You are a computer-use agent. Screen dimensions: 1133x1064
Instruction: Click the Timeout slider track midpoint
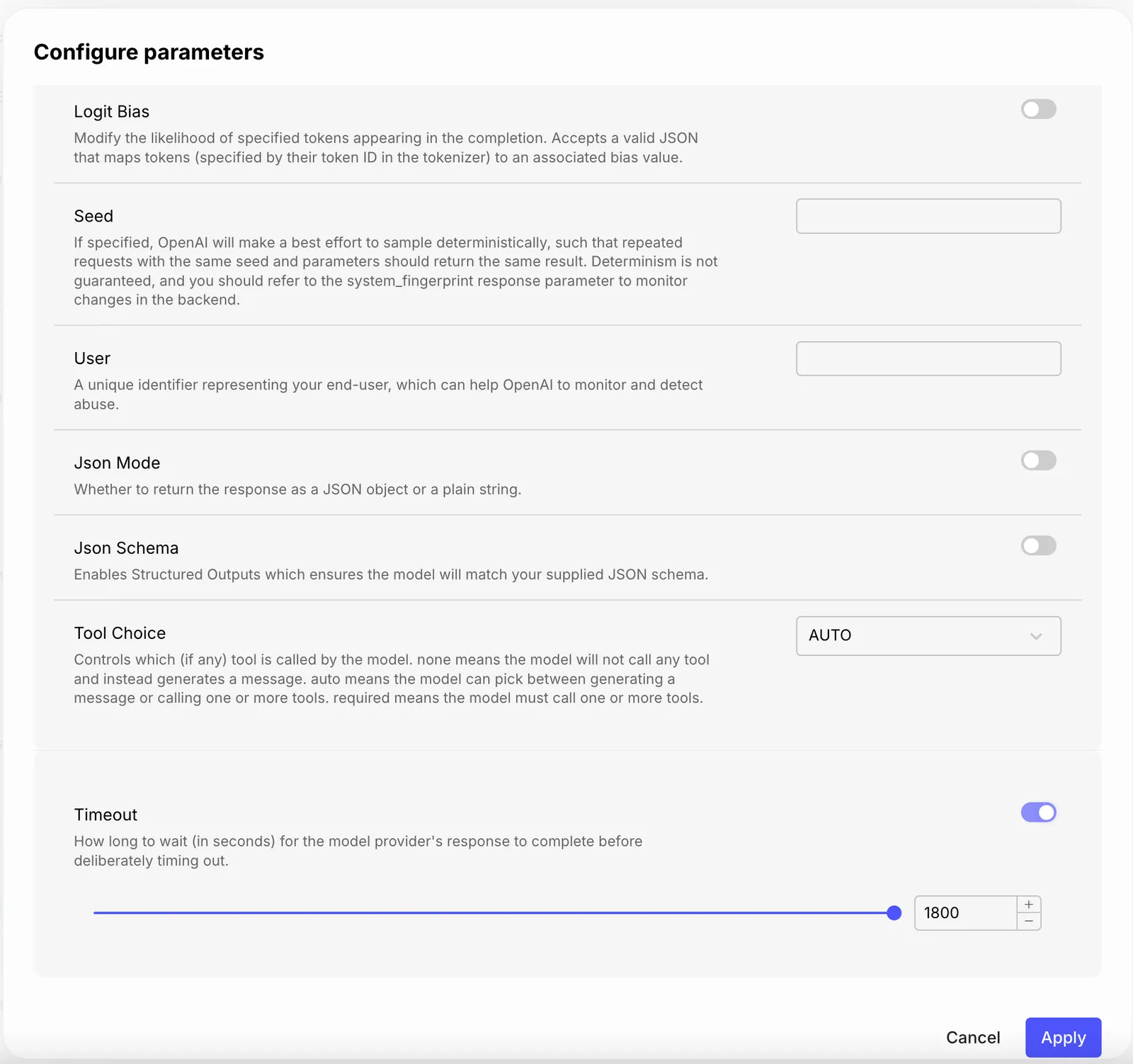click(494, 913)
